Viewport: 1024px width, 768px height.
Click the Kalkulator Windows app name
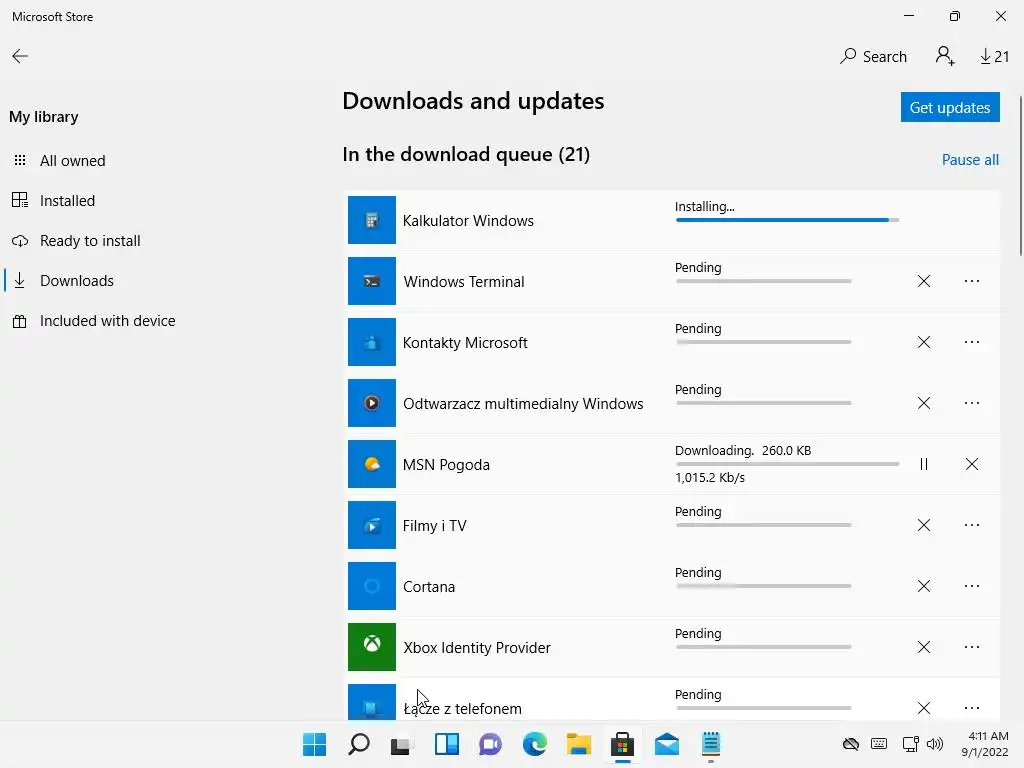tap(468, 221)
